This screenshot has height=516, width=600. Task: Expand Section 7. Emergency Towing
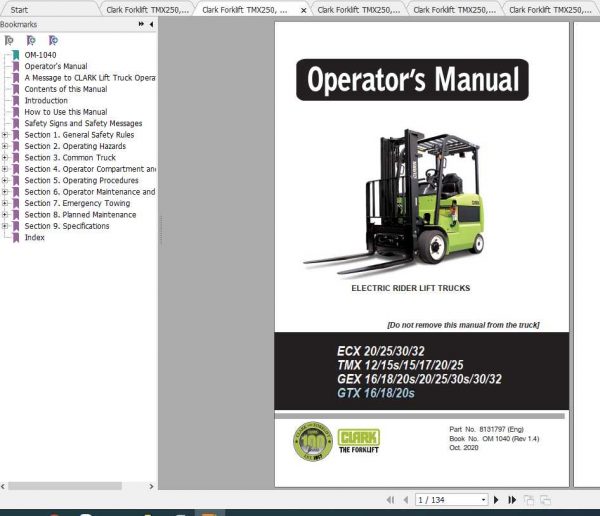click(x=5, y=203)
